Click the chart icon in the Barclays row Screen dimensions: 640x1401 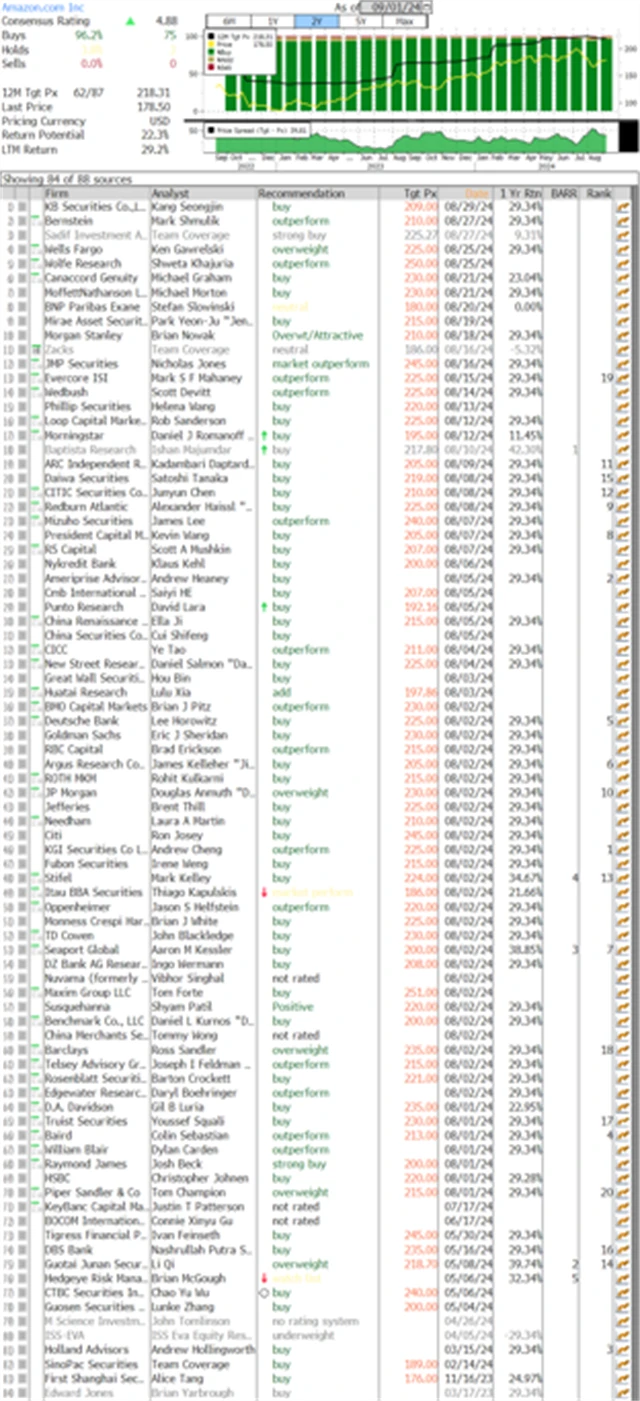click(x=623, y=1049)
